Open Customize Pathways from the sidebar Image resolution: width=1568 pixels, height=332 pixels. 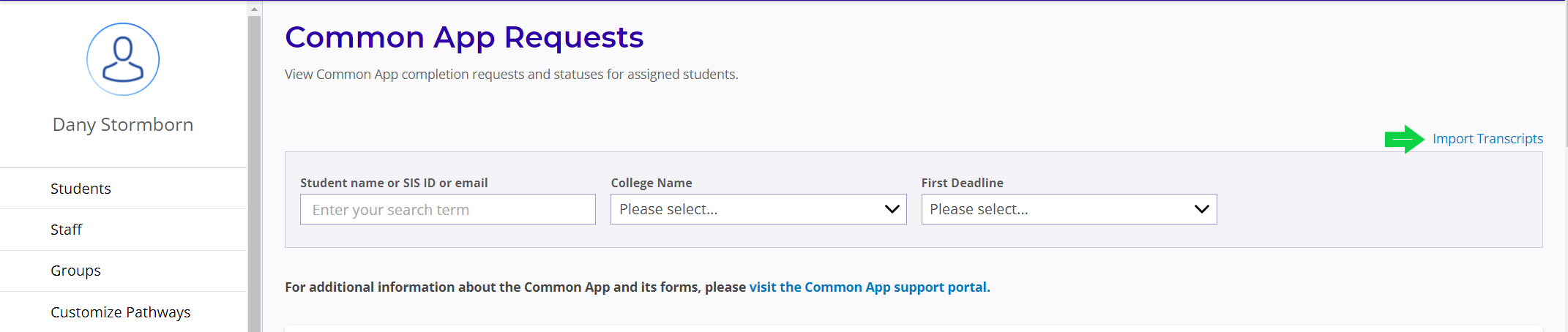click(x=120, y=312)
